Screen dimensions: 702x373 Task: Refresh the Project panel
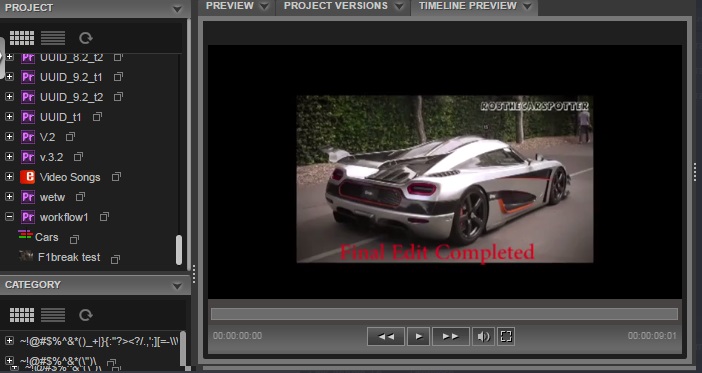tap(86, 38)
